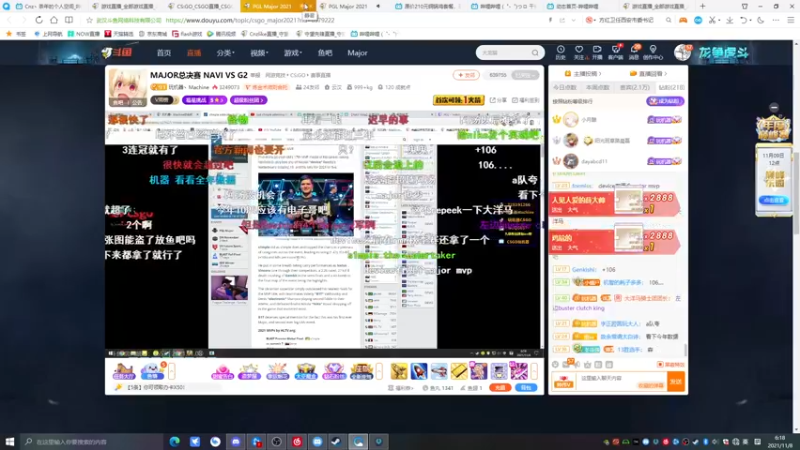Viewport: 800px width, 450px height.
Task: Open the followed (关注) heart icon
Action: [x=579, y=49]
